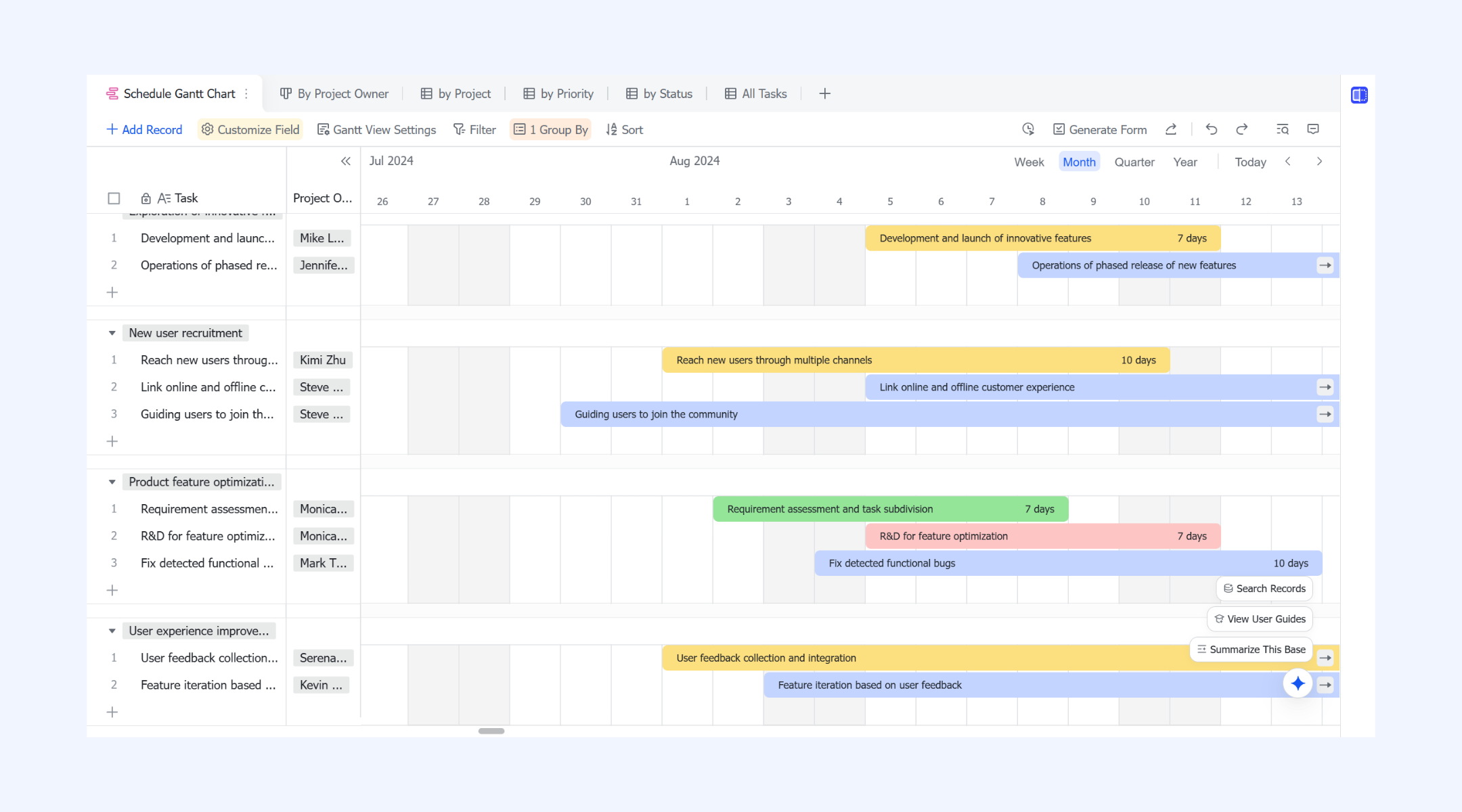The image size is (1462, 812).
Task: Click the horizontal scrollbar thumb at bottom
Action: 491,731
